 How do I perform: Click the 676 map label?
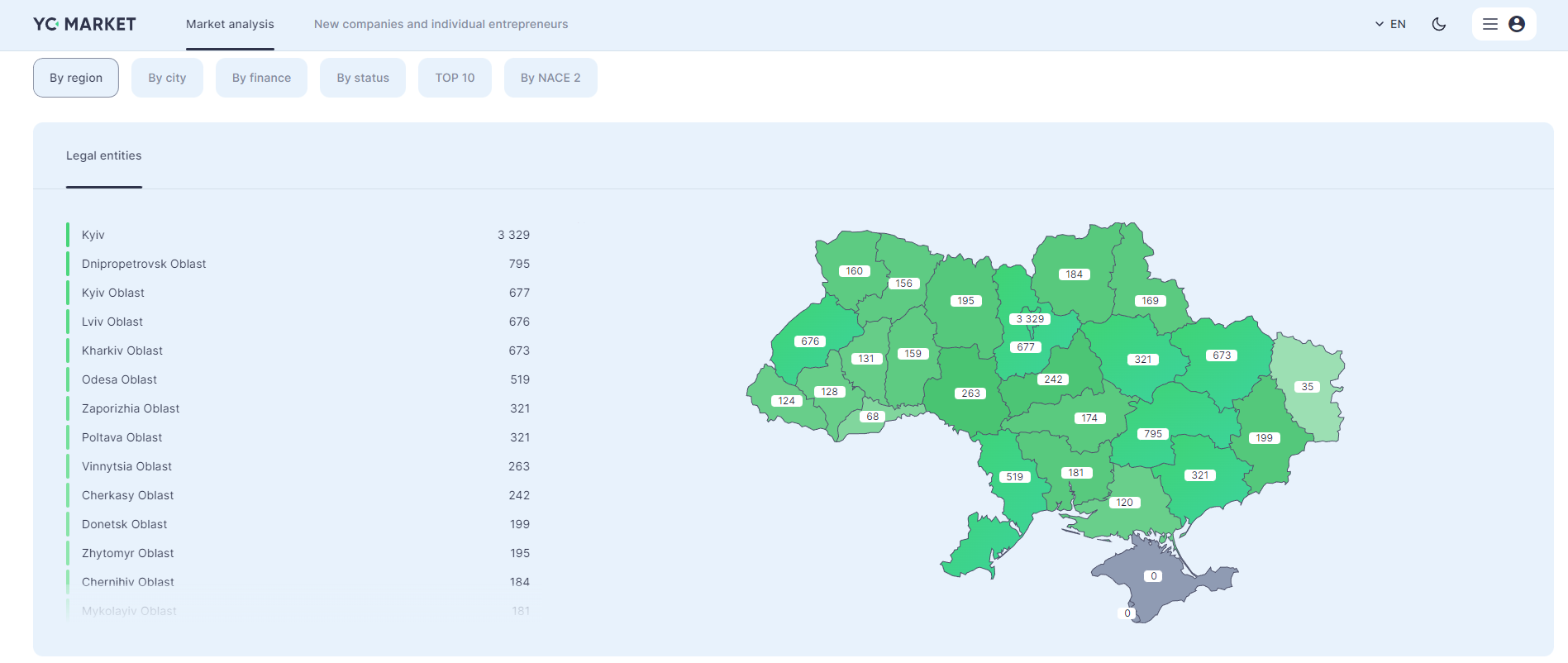810,341
